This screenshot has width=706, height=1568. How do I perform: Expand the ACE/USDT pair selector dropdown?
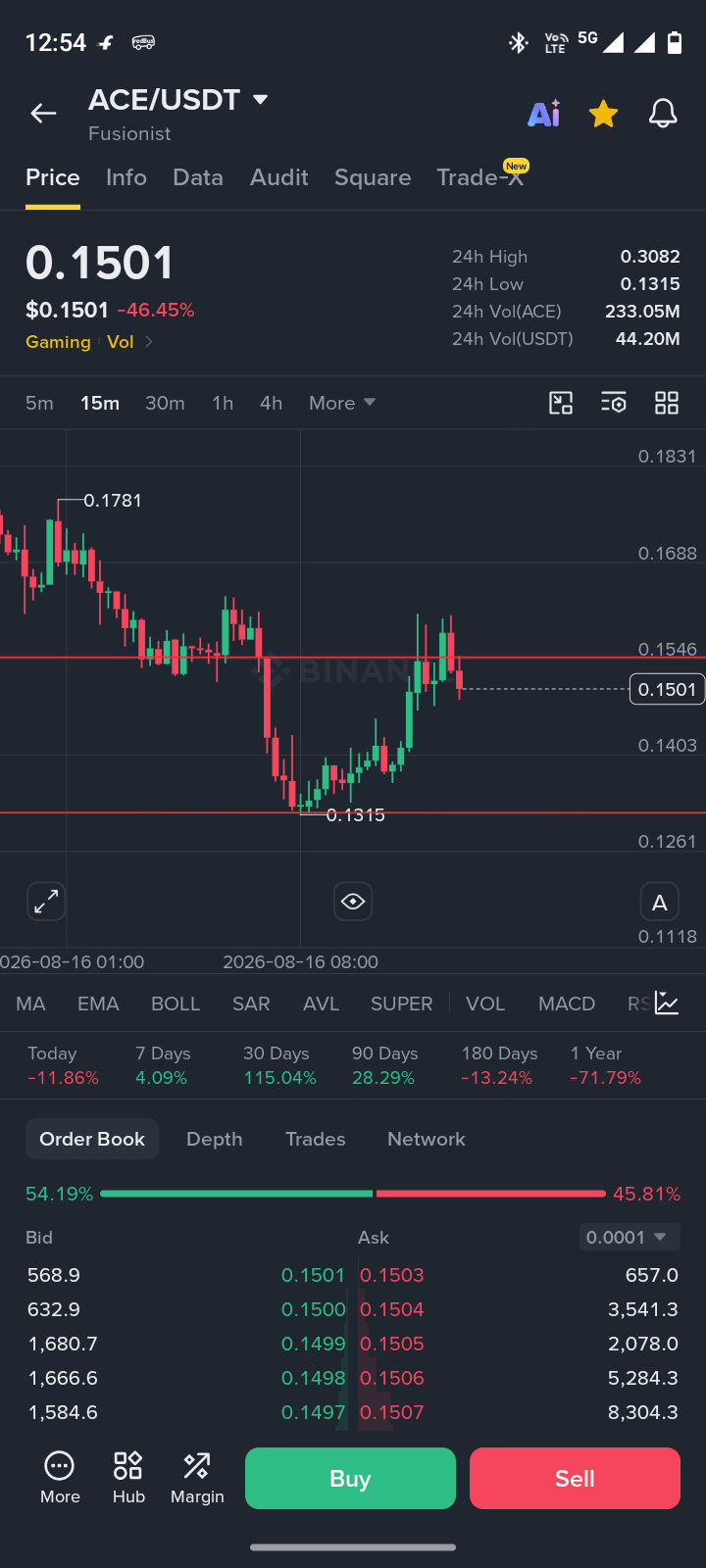261,100
